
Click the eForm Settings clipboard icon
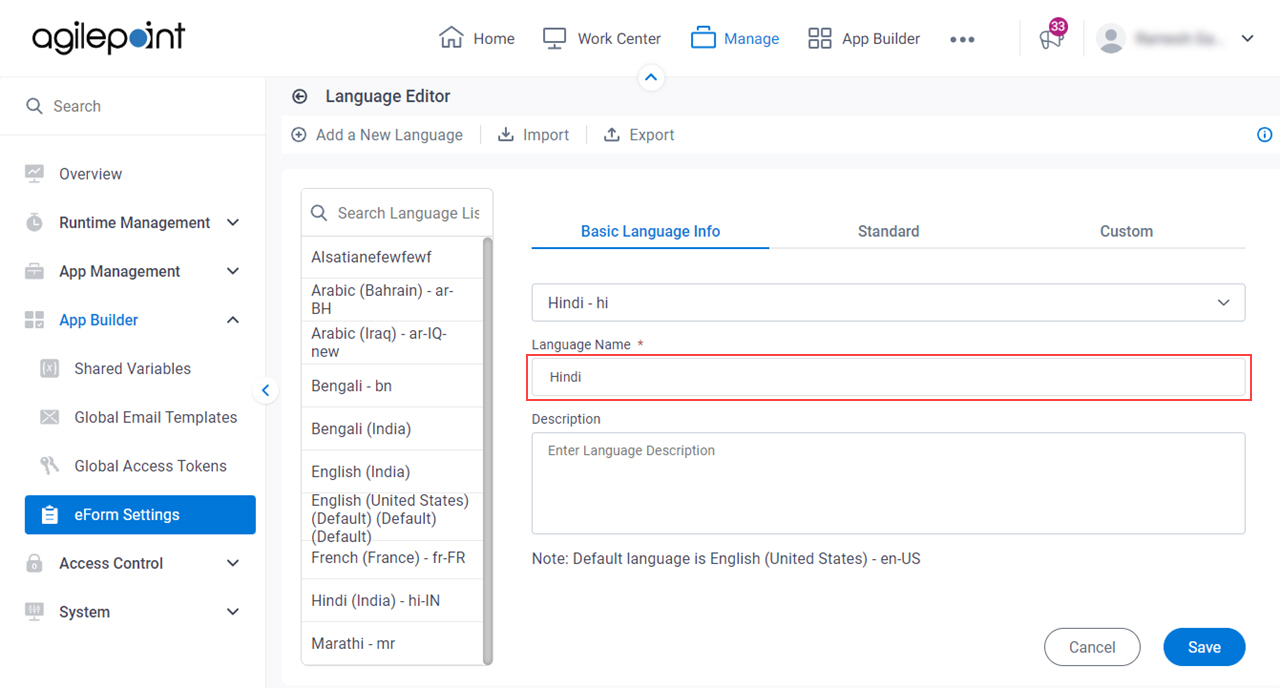49,515
